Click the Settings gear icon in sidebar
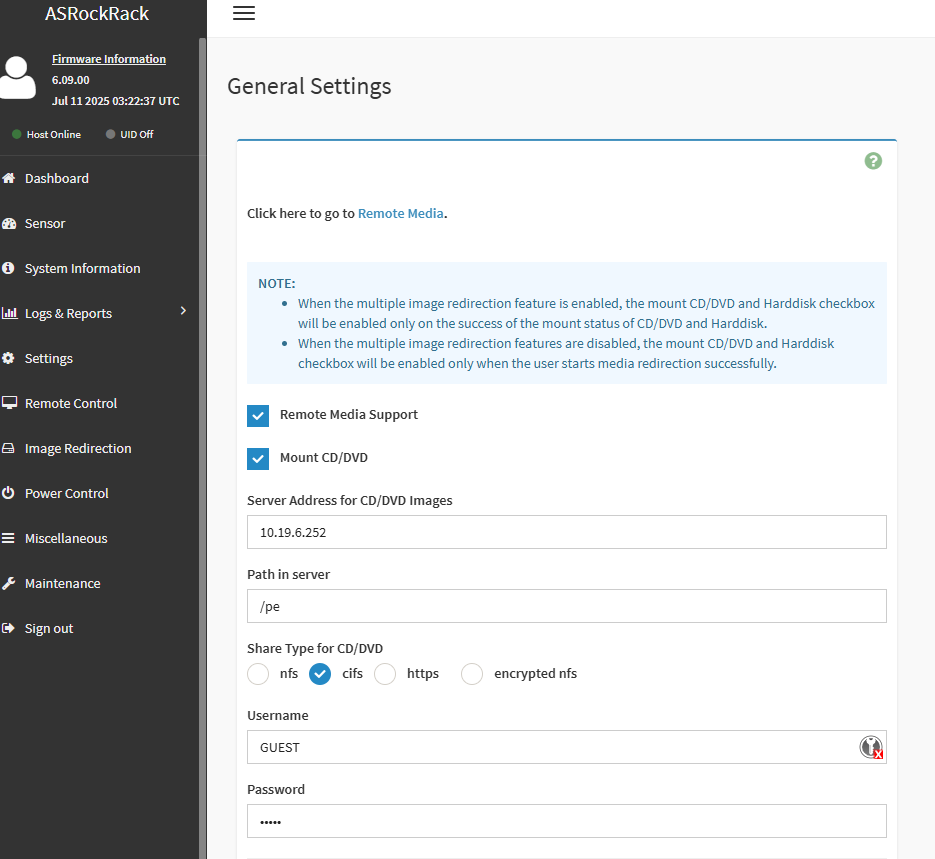 pos(9,358)
